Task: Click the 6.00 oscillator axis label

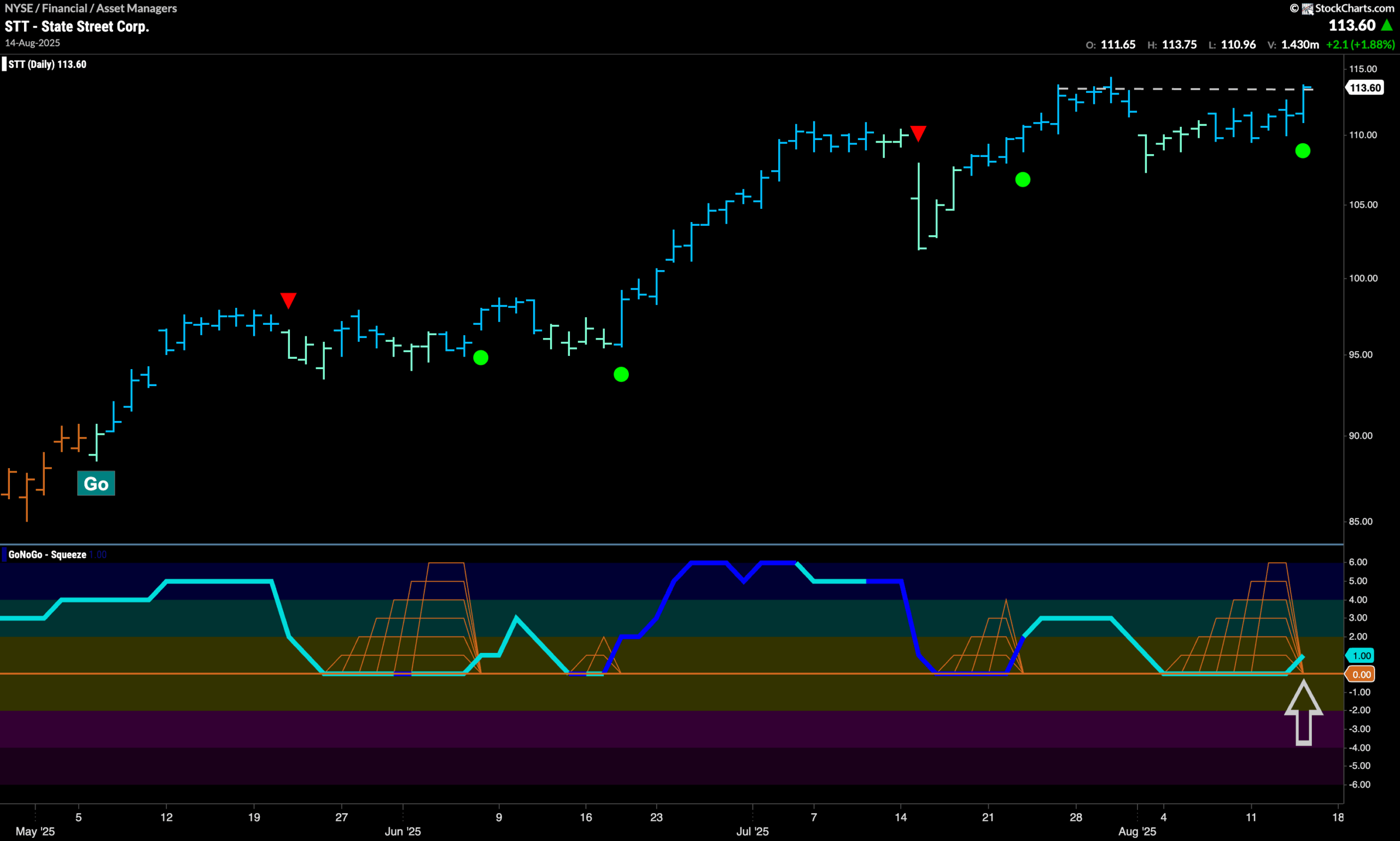Action: [1358, 562]
